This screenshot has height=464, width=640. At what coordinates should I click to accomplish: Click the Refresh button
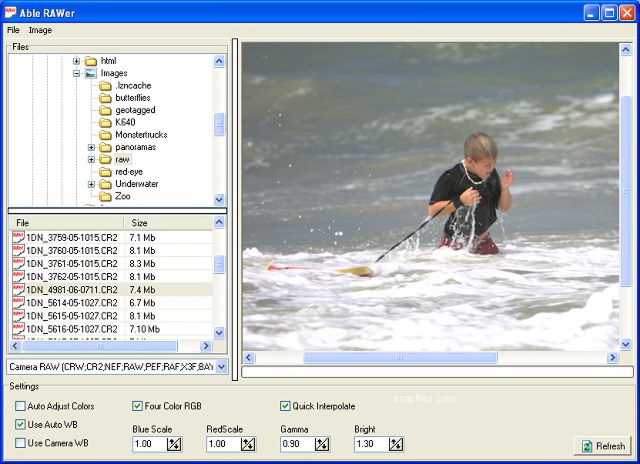(x=602, y=446)
